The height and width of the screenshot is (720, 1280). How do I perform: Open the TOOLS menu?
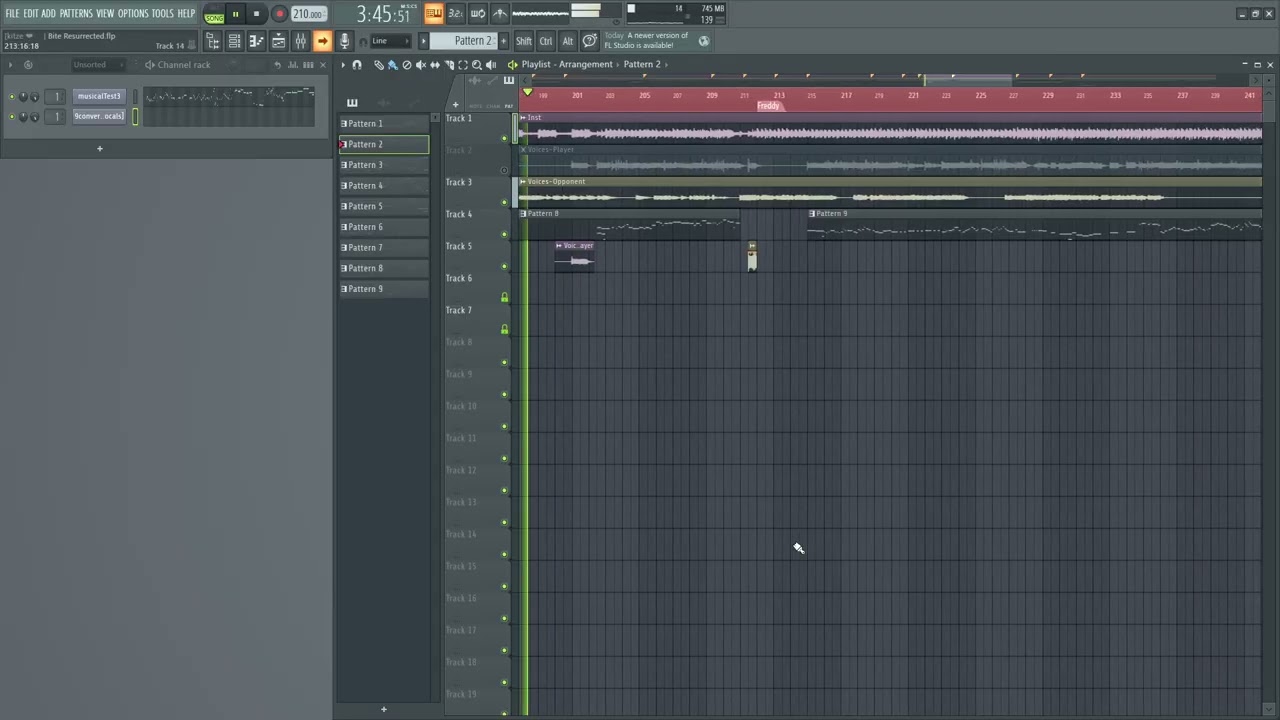(x=163, y=13)
